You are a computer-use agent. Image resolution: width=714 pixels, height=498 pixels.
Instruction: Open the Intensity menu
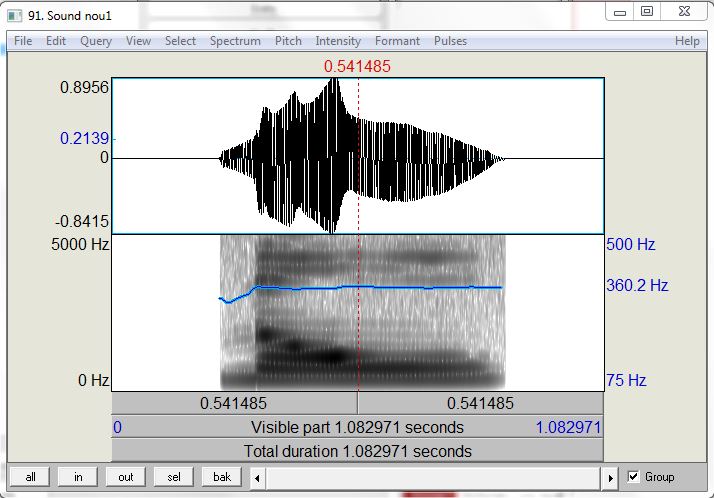pos(338,41)
